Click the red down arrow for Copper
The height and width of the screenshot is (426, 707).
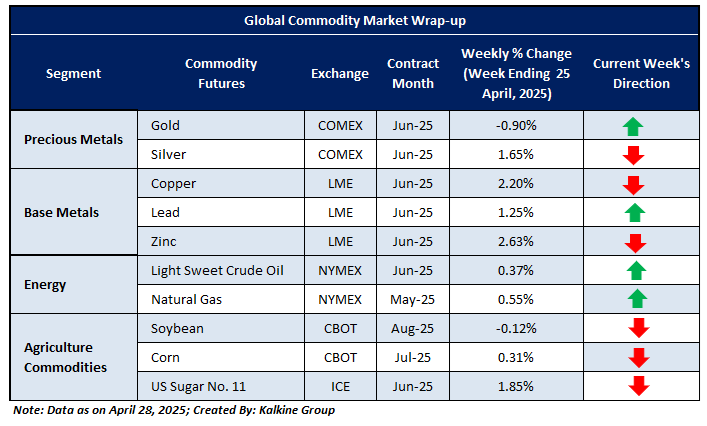(x=632, y=184)
